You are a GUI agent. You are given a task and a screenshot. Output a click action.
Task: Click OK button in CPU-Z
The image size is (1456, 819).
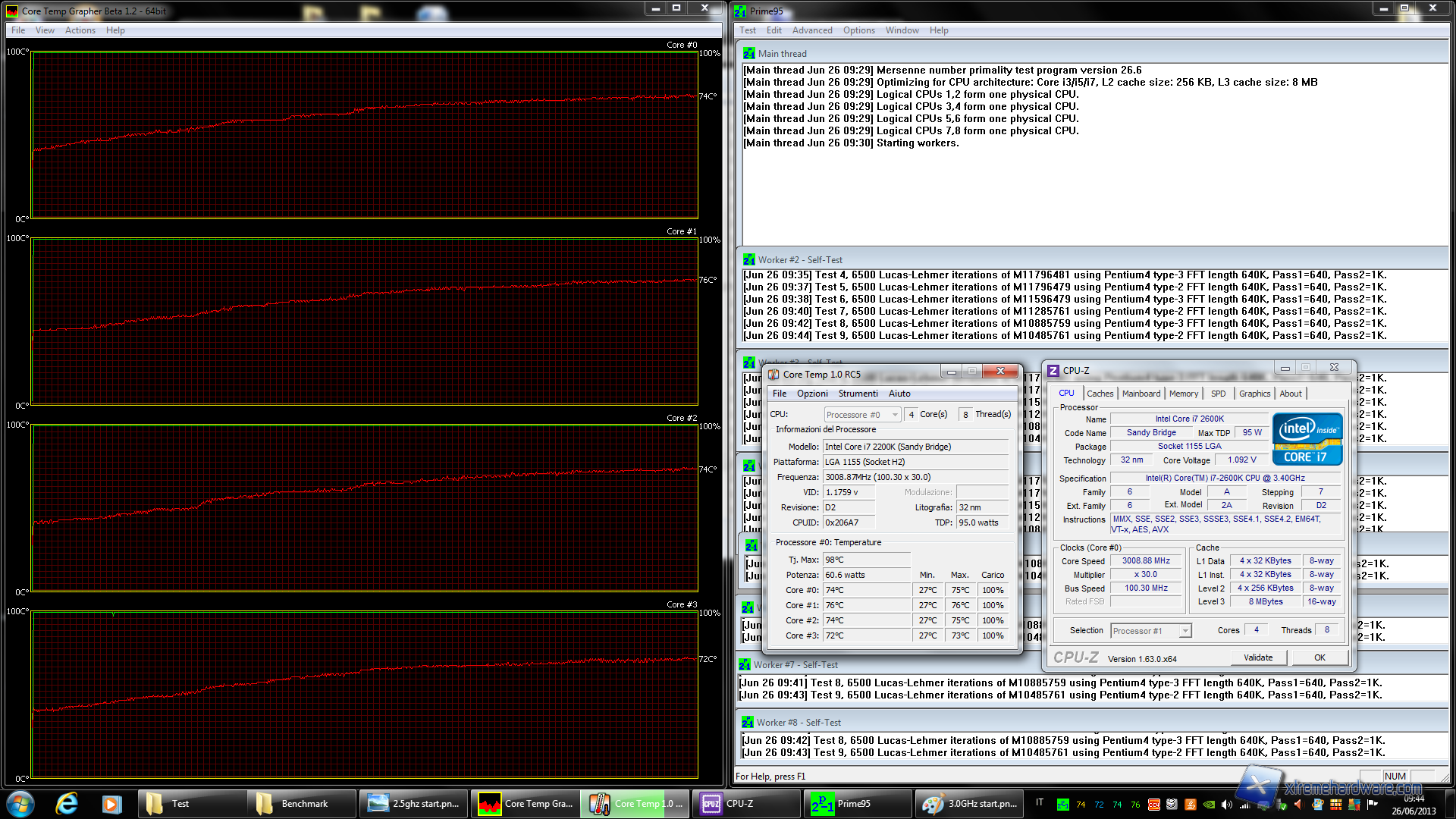[x=1319, y=657]
